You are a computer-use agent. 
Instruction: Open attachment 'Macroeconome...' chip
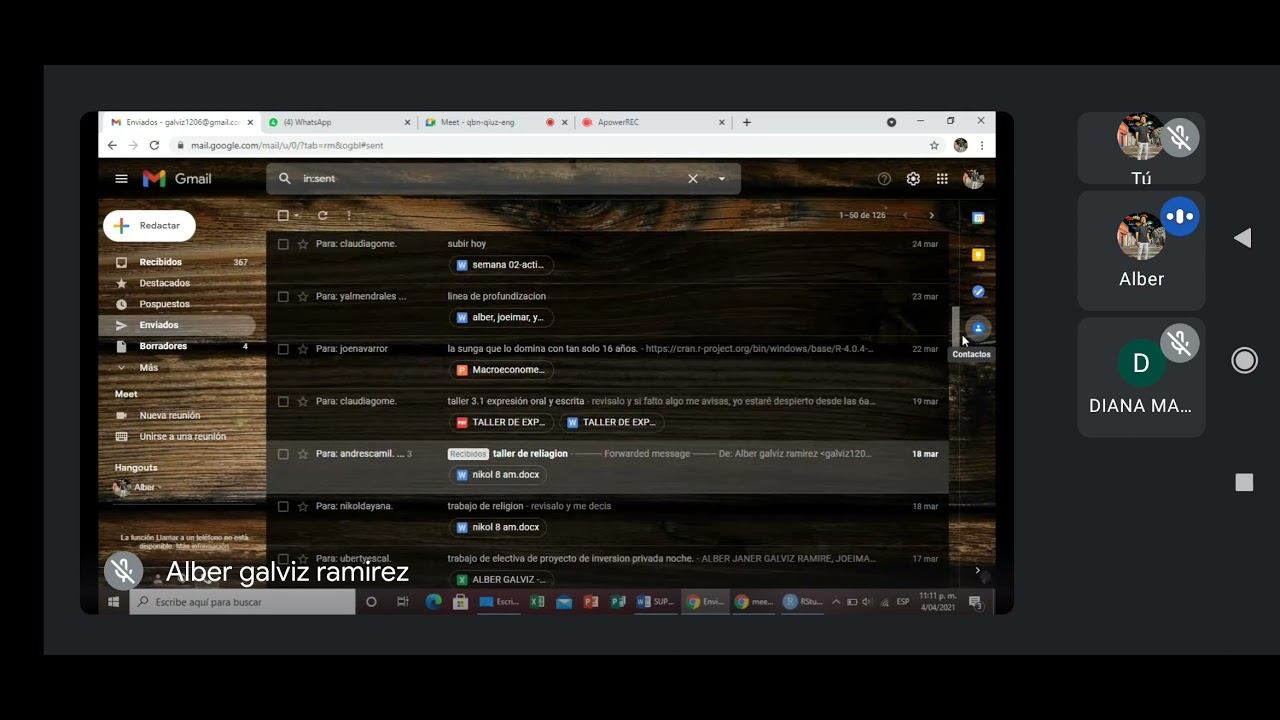coord(501,370)
